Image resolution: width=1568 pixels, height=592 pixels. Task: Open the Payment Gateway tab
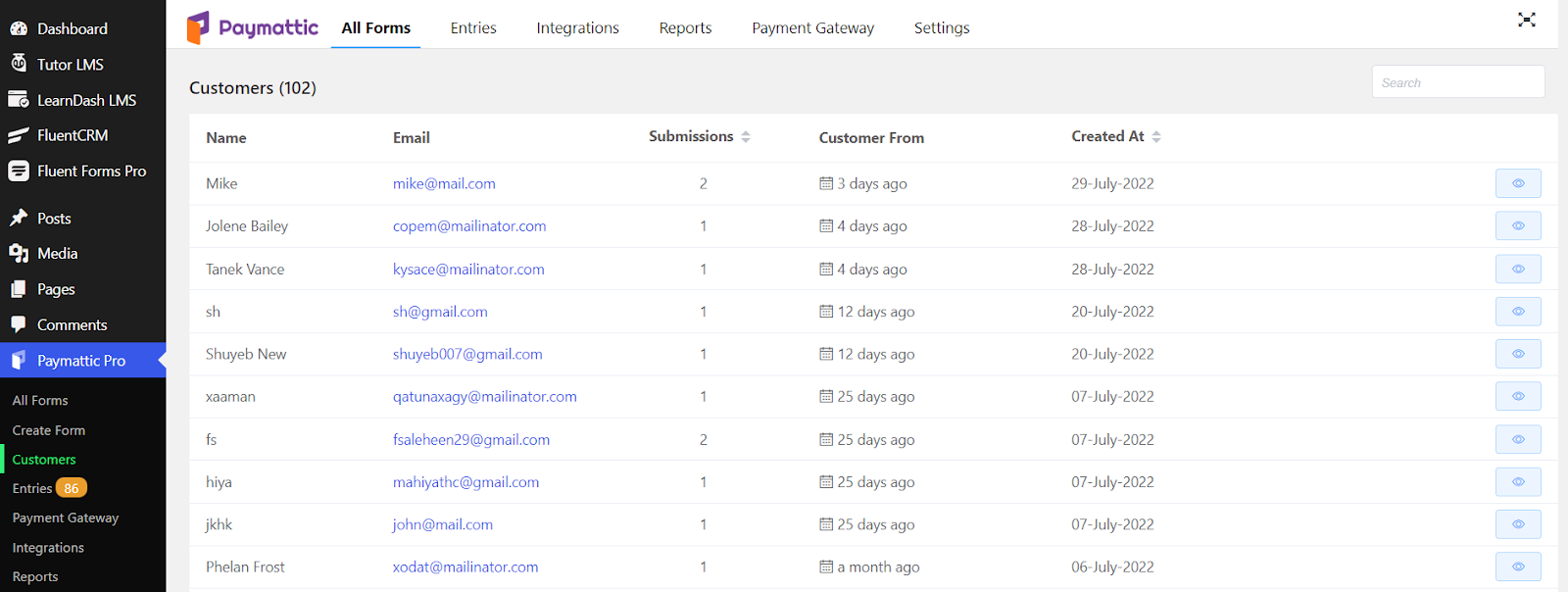pyautogui.click(x=812, y=28)
